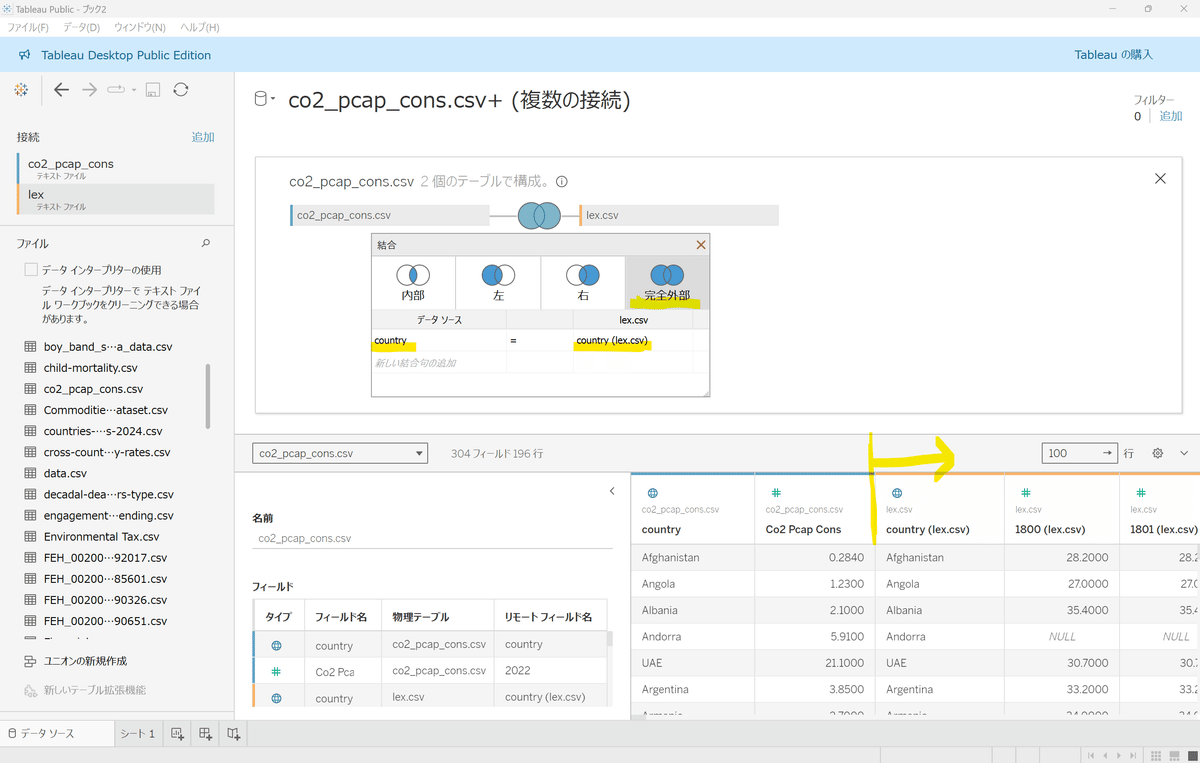Click the table icon beside child-mortality.csv
The height and width of the screenshot is (763, 1200).
(30, 368)
